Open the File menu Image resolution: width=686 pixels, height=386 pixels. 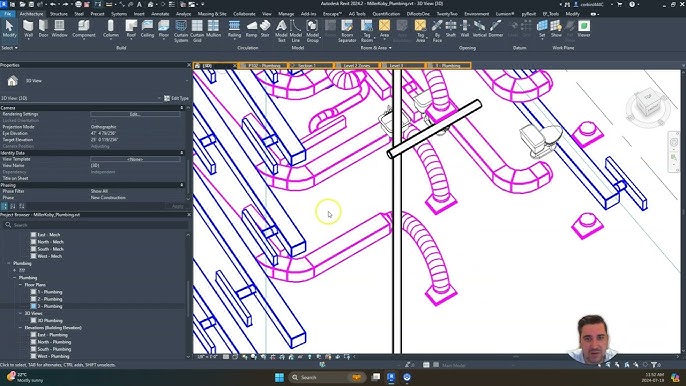click(7, 14)
